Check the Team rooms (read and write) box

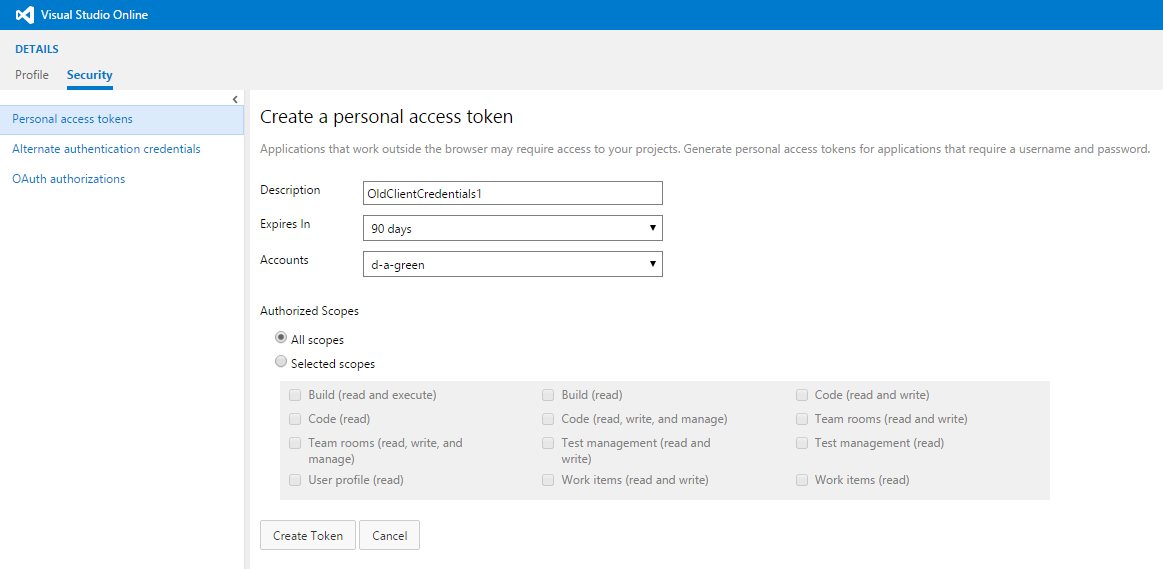point(802,419)
